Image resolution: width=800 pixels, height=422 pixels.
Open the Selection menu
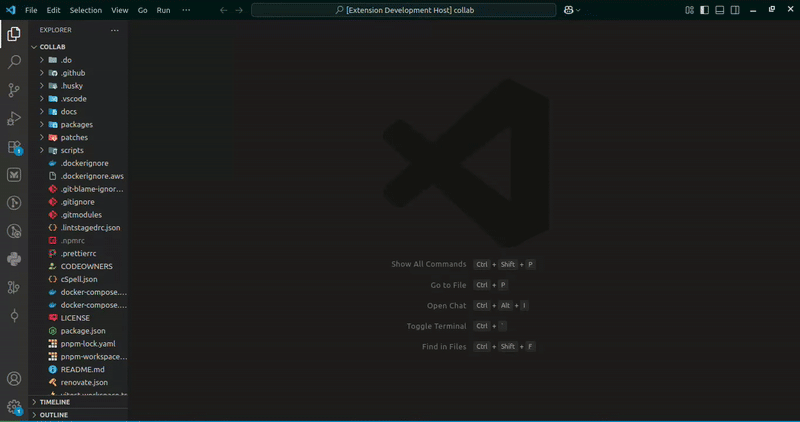click(x=86, y=10)
